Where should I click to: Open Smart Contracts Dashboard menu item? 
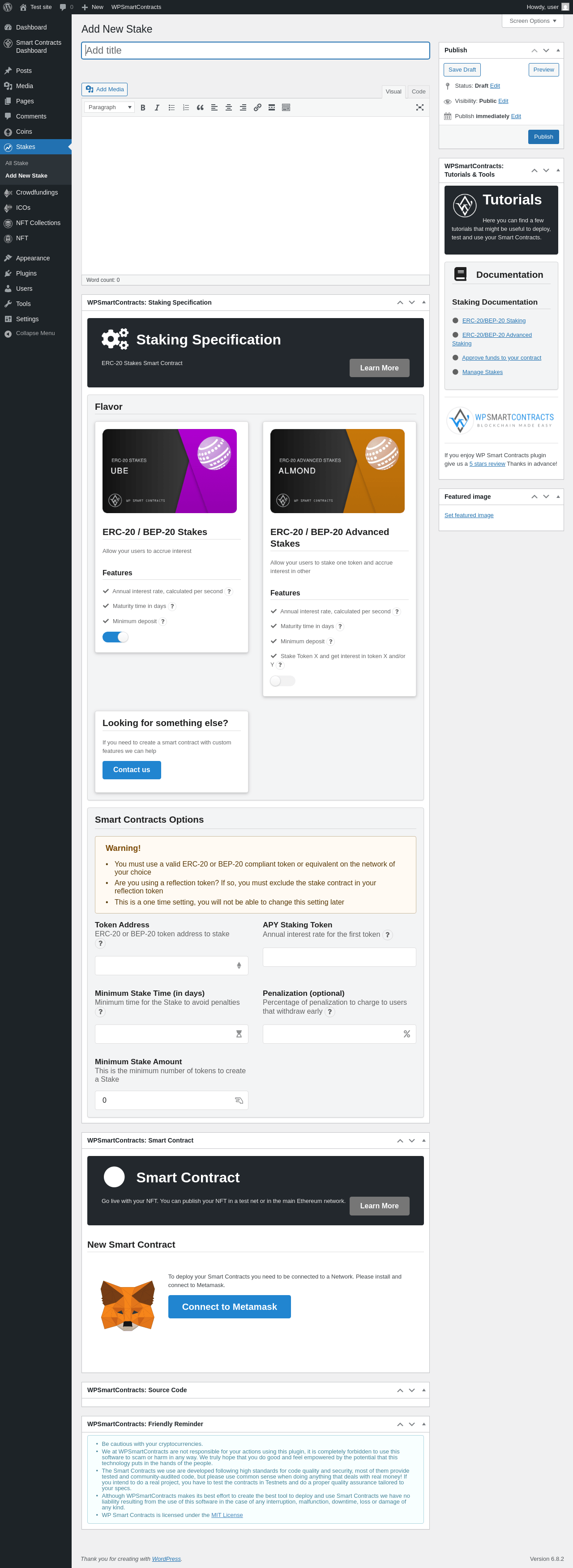click(36, 47)
